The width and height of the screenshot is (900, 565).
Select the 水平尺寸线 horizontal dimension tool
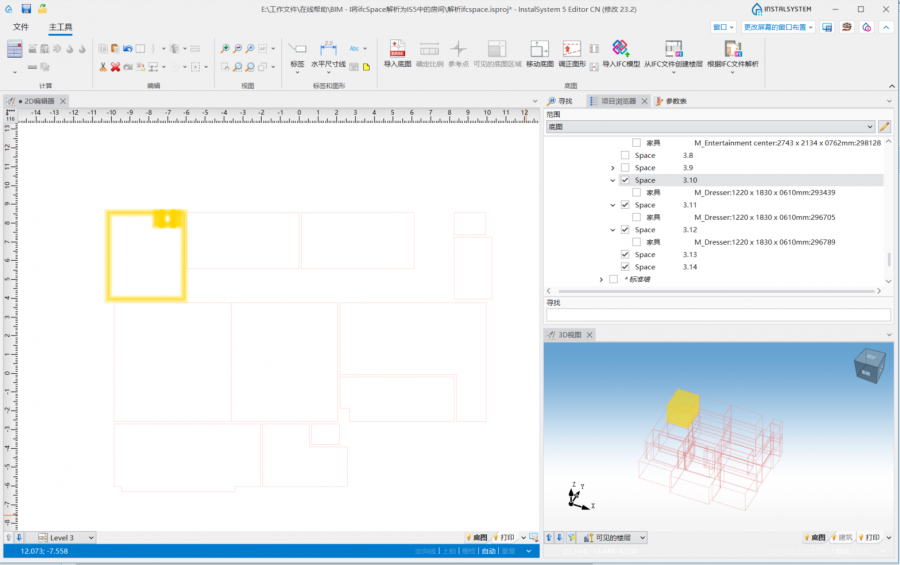click(x=328, y=49)
